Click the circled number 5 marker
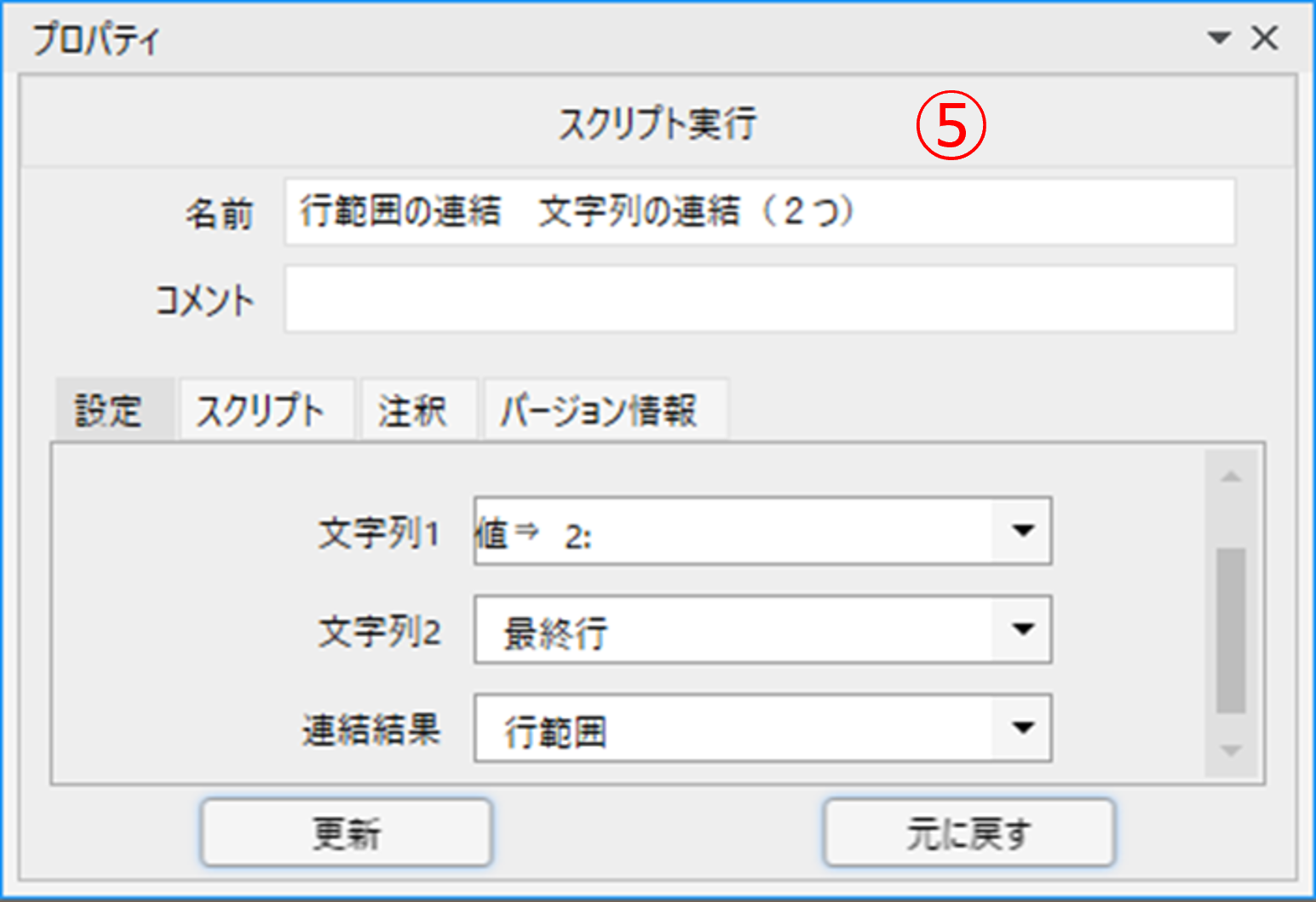The width and height of the screenshot is (1316, 902). pyautogui.click(x=951, y=126)
